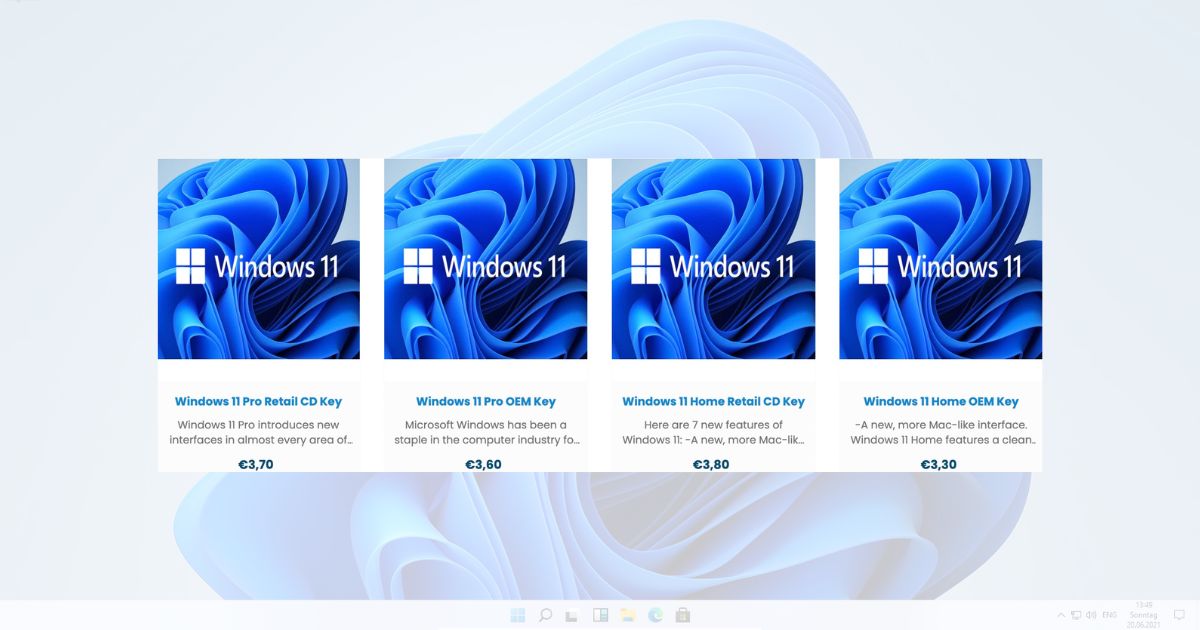Open the Windows Start menu on the taskbar
This screenshot has height=630, width=1200.
coord(518,615)
